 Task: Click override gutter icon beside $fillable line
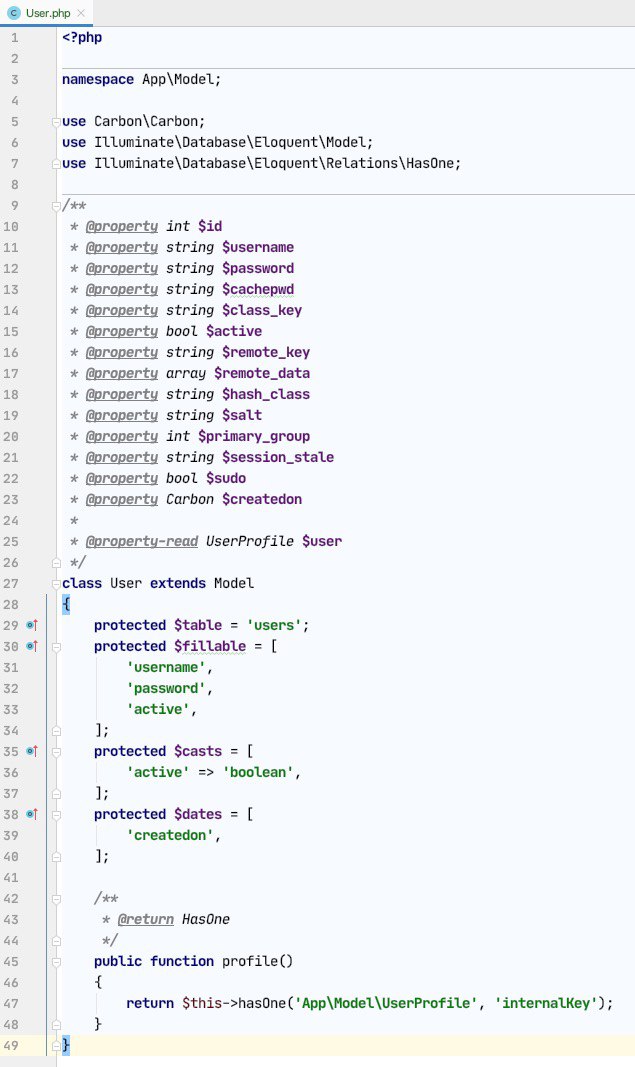[x=32, y=646]
